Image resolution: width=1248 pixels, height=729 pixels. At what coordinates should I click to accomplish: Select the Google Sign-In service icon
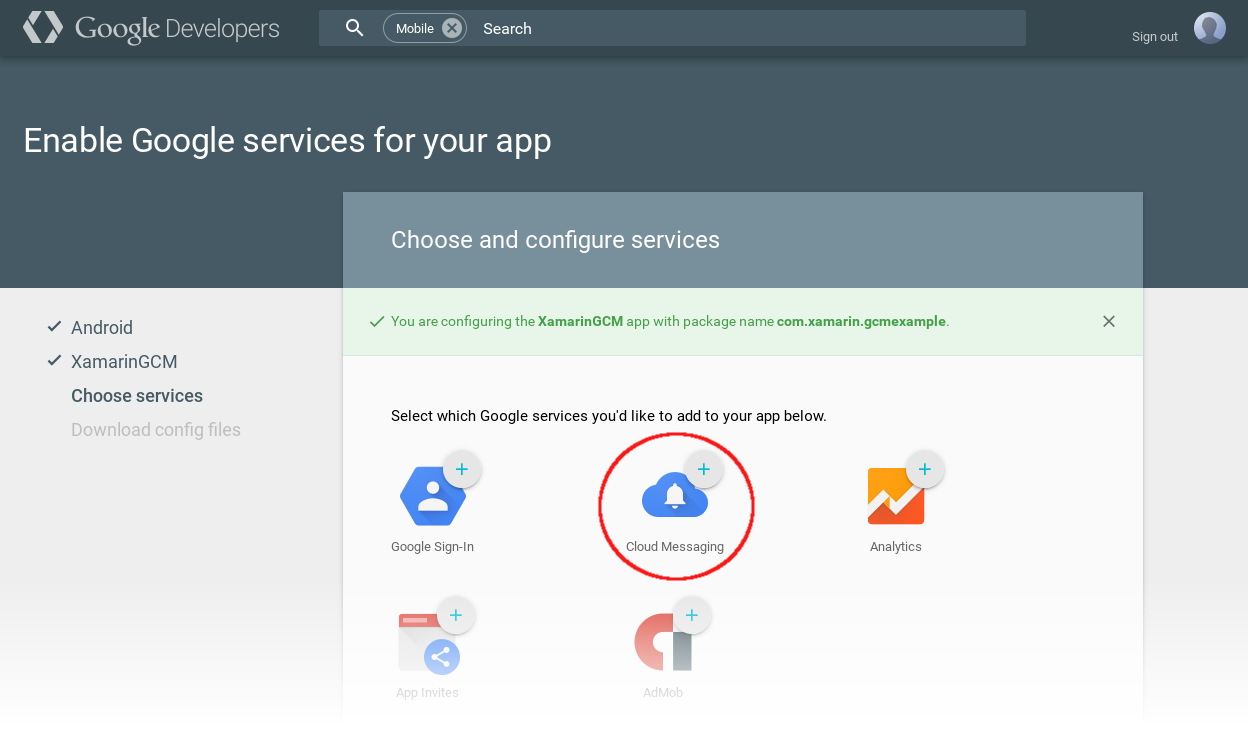click(432, 496)
